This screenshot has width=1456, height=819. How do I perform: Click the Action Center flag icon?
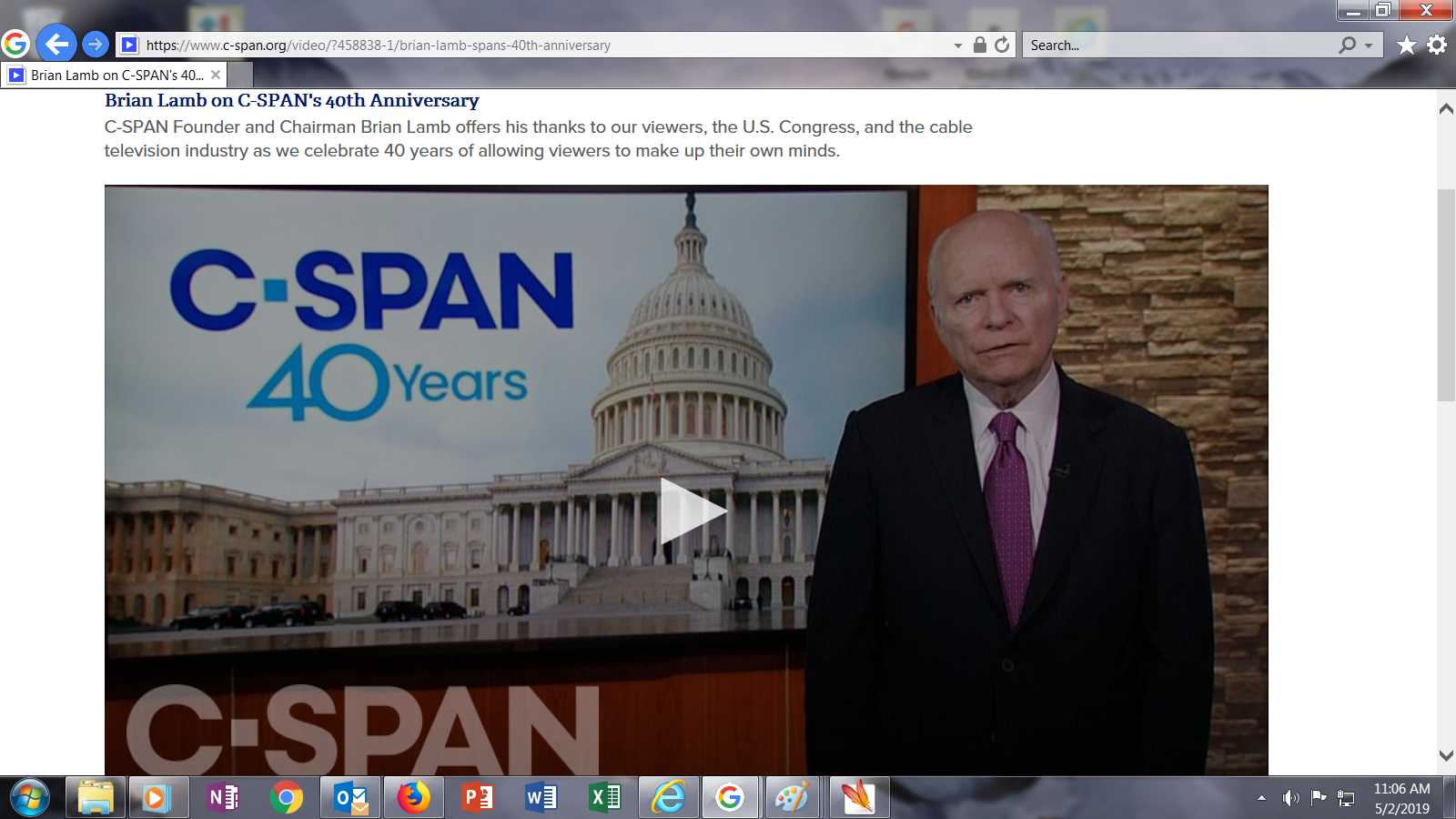pyautogui.click(x=1319, y=798)
